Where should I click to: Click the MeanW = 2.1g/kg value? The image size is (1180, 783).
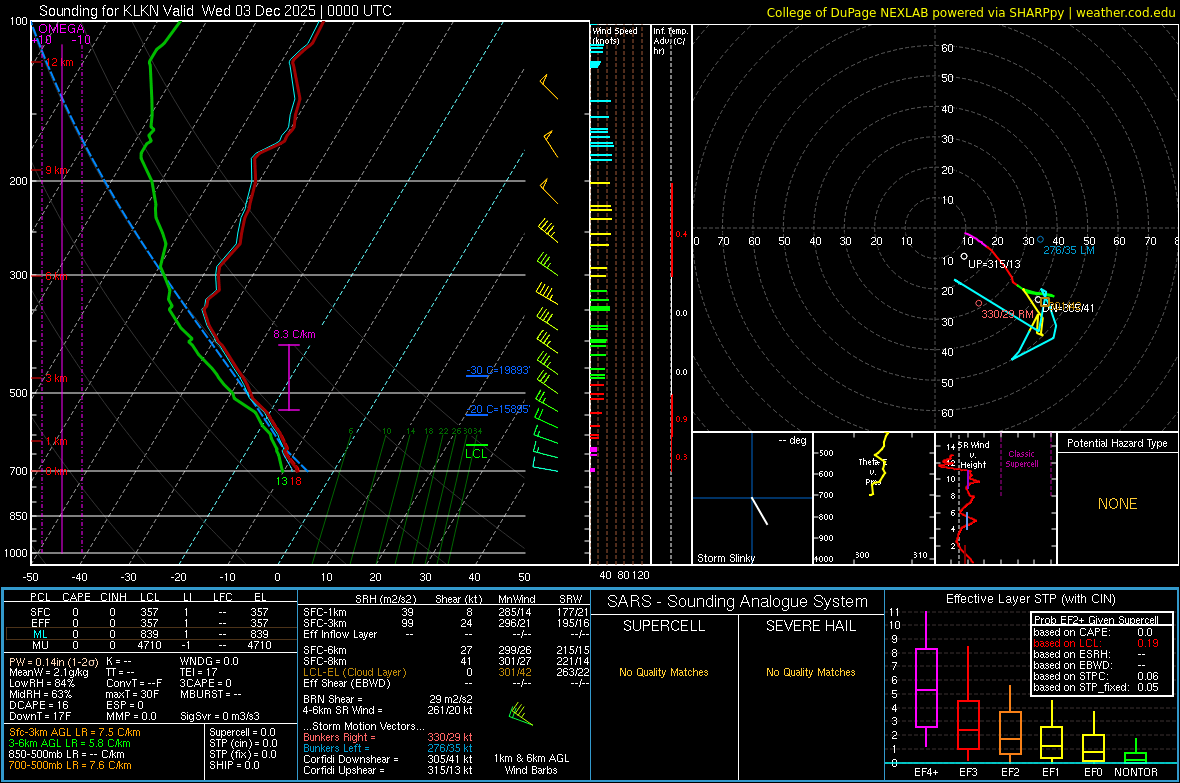click(x=49, y=672)
